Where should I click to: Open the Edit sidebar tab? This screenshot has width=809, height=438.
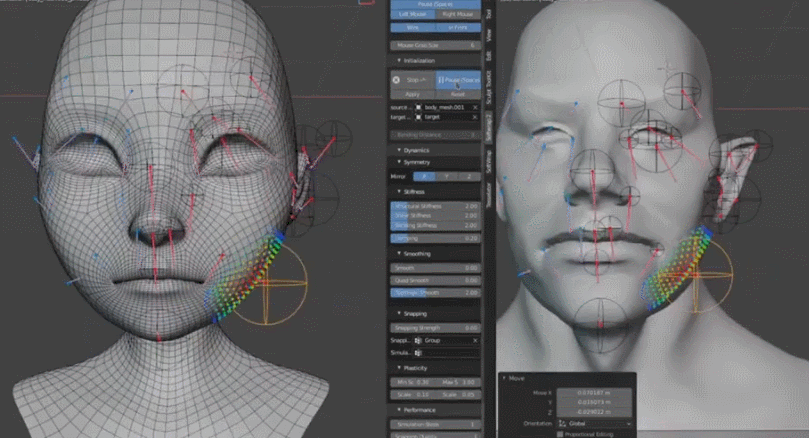coord(488,56)
